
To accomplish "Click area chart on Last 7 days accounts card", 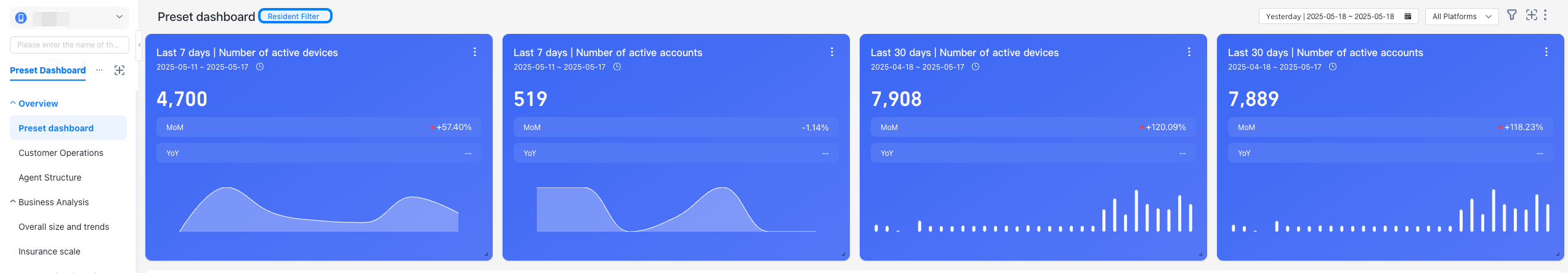I will 676,210.
